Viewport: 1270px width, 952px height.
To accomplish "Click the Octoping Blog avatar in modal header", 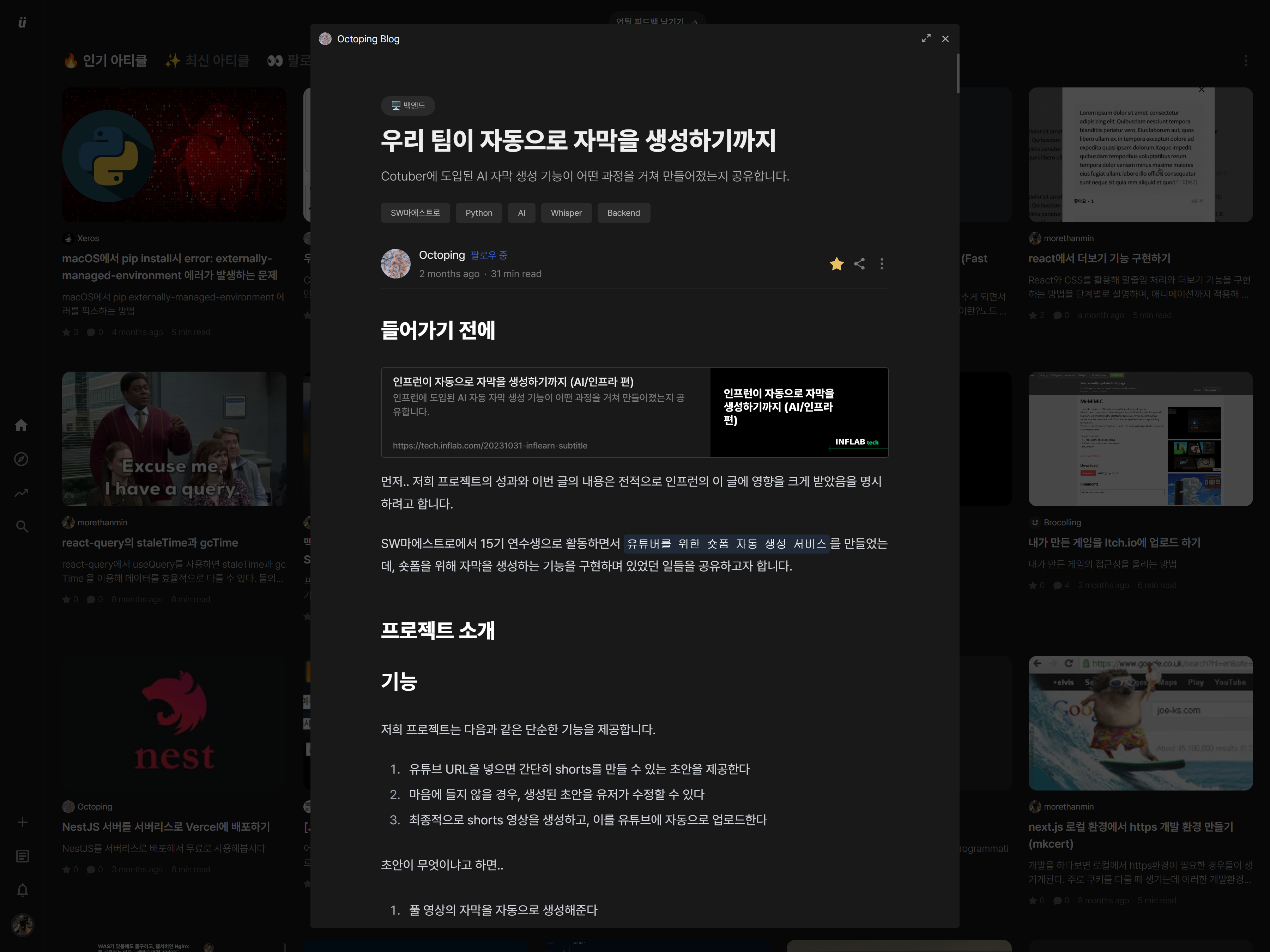I will (x=325, y=38).
